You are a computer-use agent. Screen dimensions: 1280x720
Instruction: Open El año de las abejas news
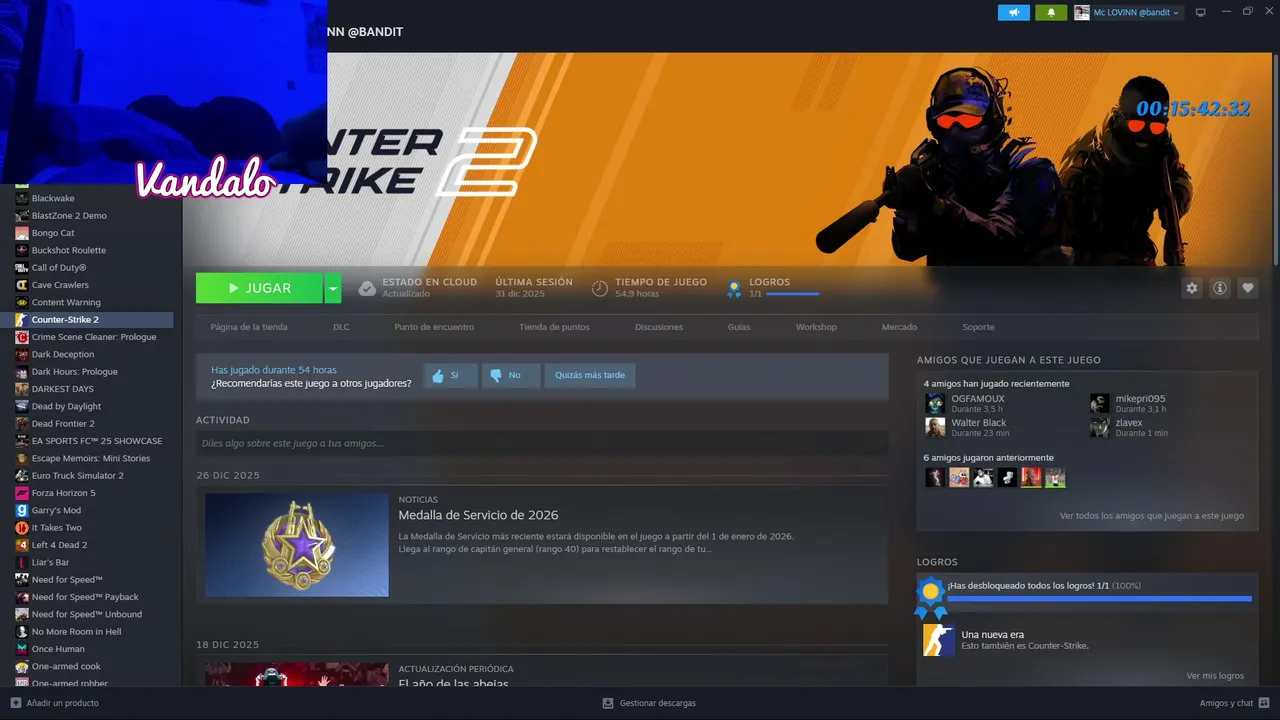point(453,683)
